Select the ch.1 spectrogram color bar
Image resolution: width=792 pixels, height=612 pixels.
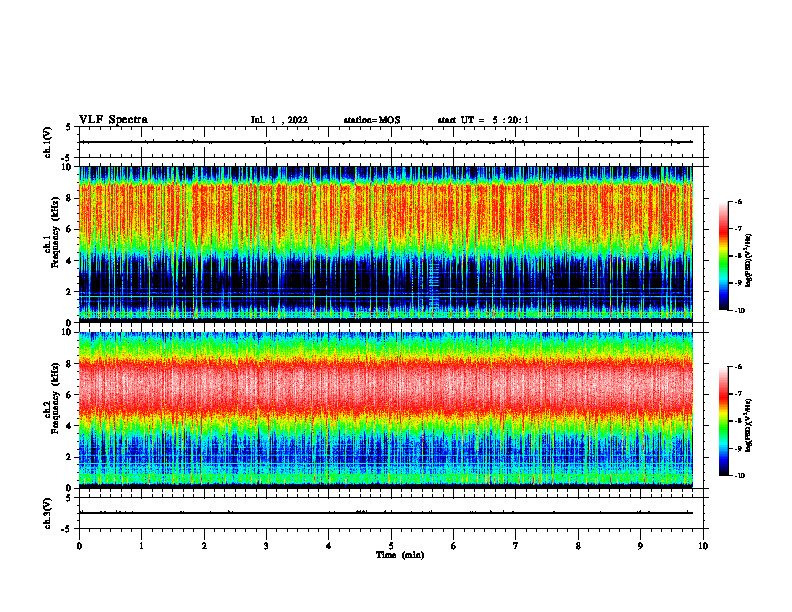click(723, 256)
